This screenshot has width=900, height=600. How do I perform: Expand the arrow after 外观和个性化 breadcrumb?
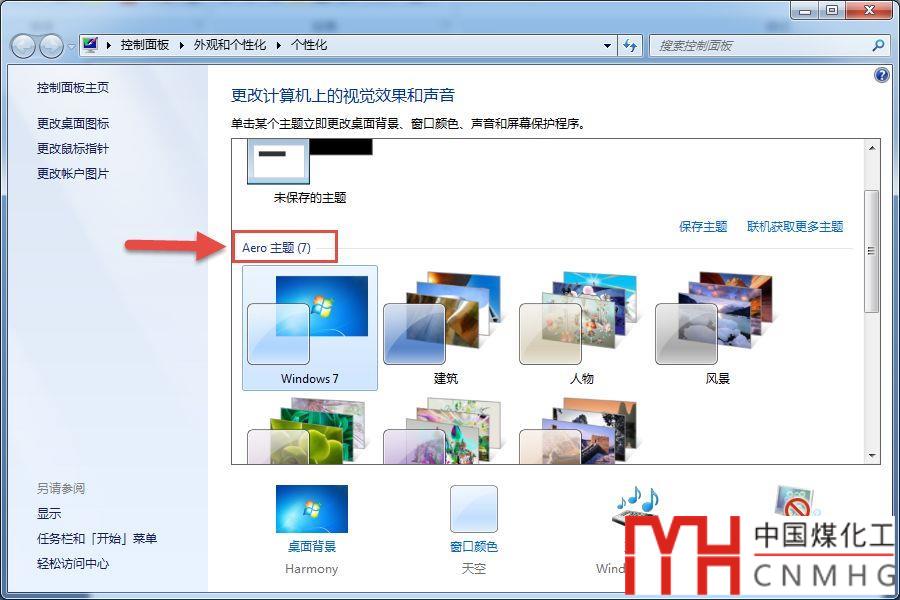[x=278, y=45]
